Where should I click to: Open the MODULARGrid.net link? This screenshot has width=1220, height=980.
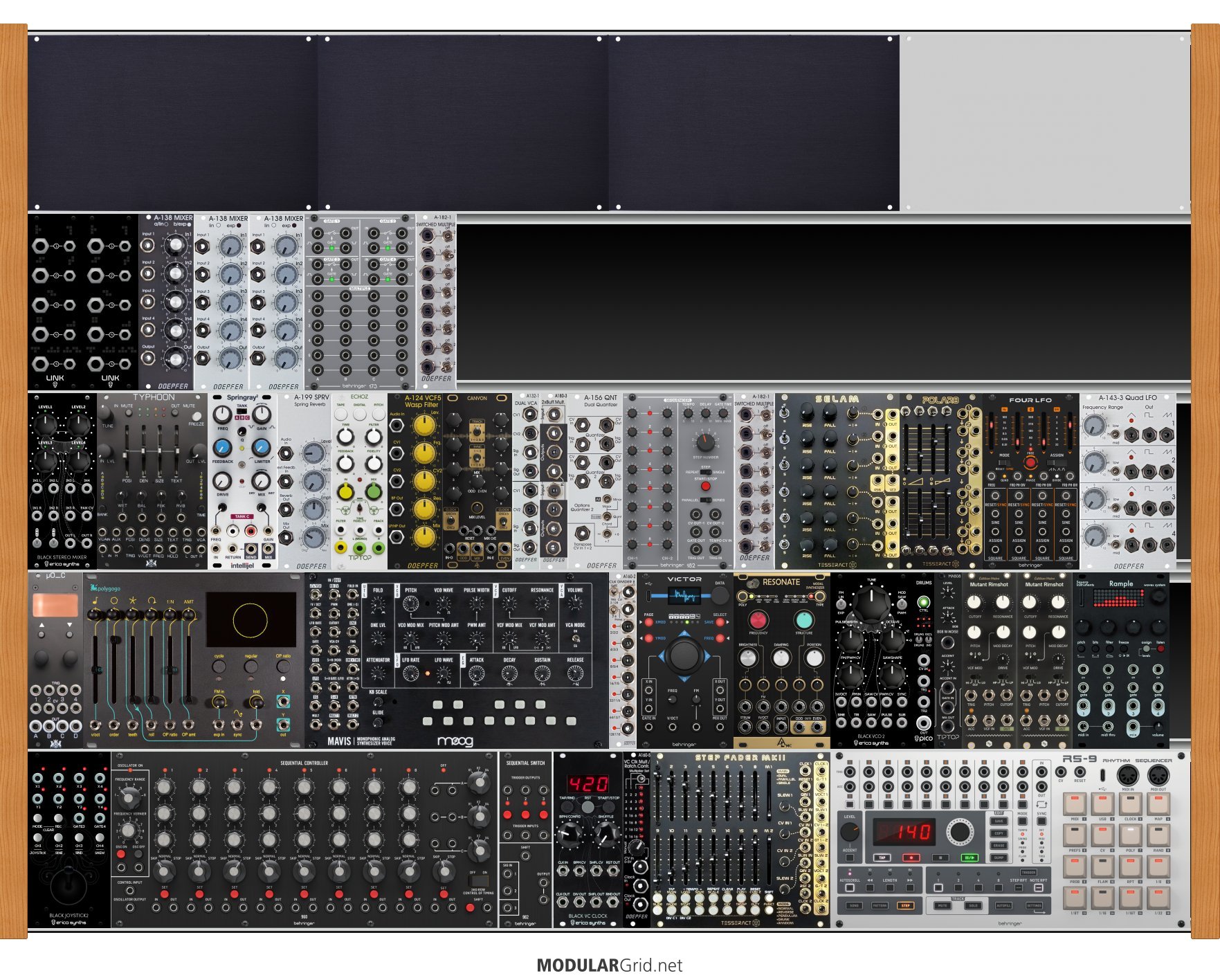(x=610, y=965)
